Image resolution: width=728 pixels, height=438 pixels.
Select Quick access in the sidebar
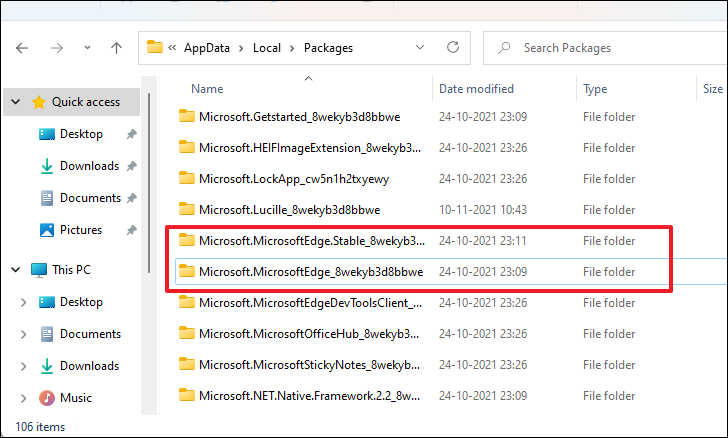(86, 102)
